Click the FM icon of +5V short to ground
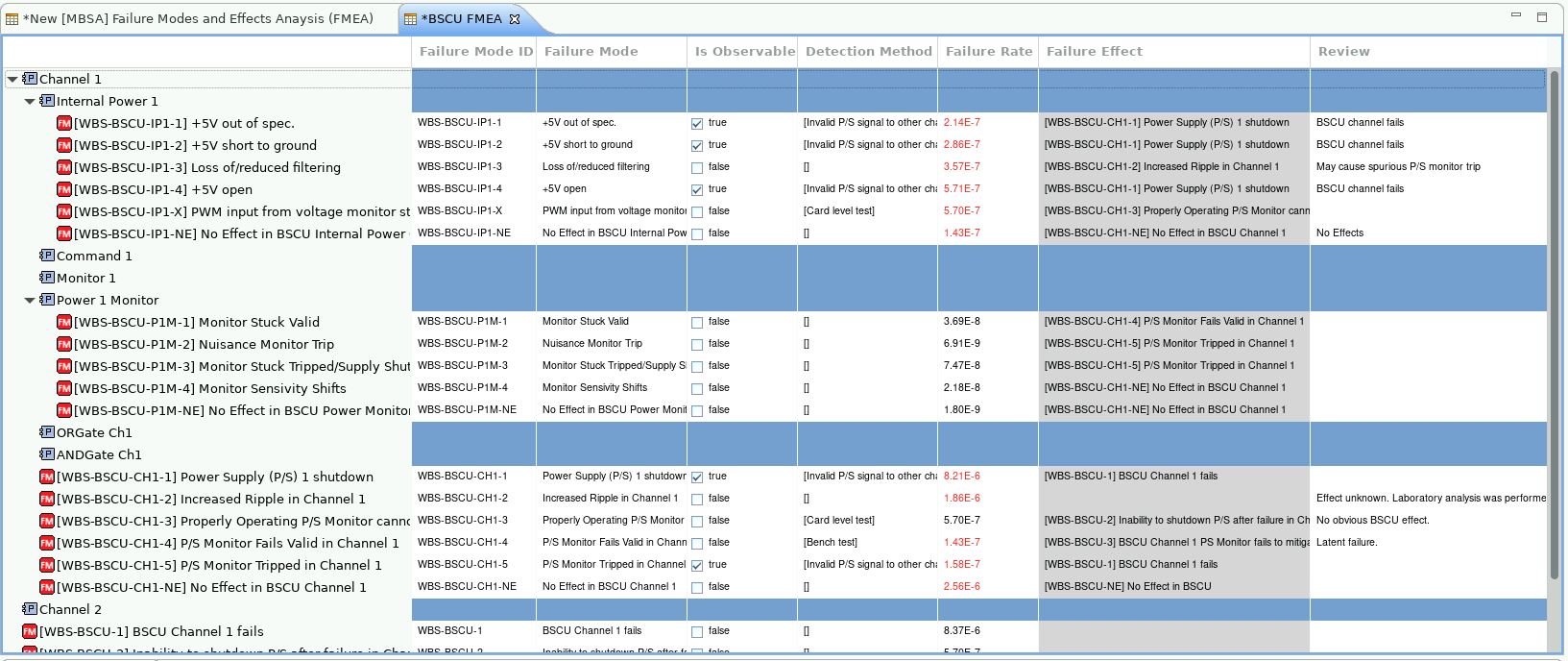The width and height of the screenshot is (1568, 661). pos(64,145)
